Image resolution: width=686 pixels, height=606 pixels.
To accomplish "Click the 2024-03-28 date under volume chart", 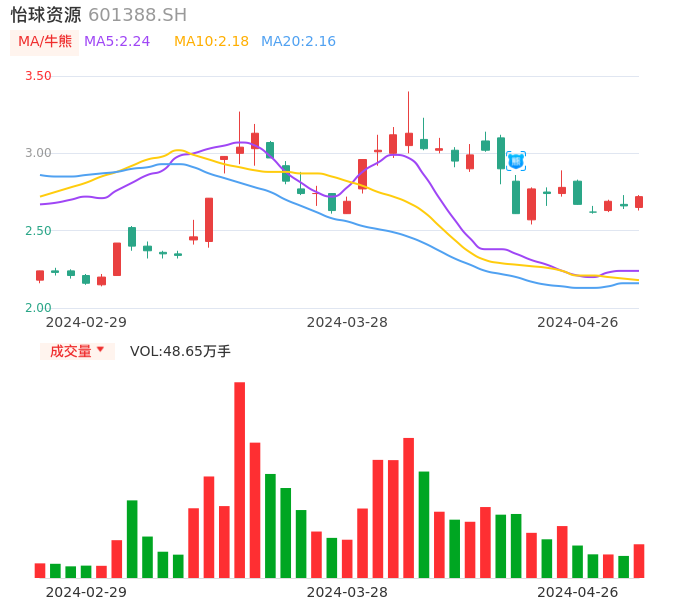I will click(347, 592).
